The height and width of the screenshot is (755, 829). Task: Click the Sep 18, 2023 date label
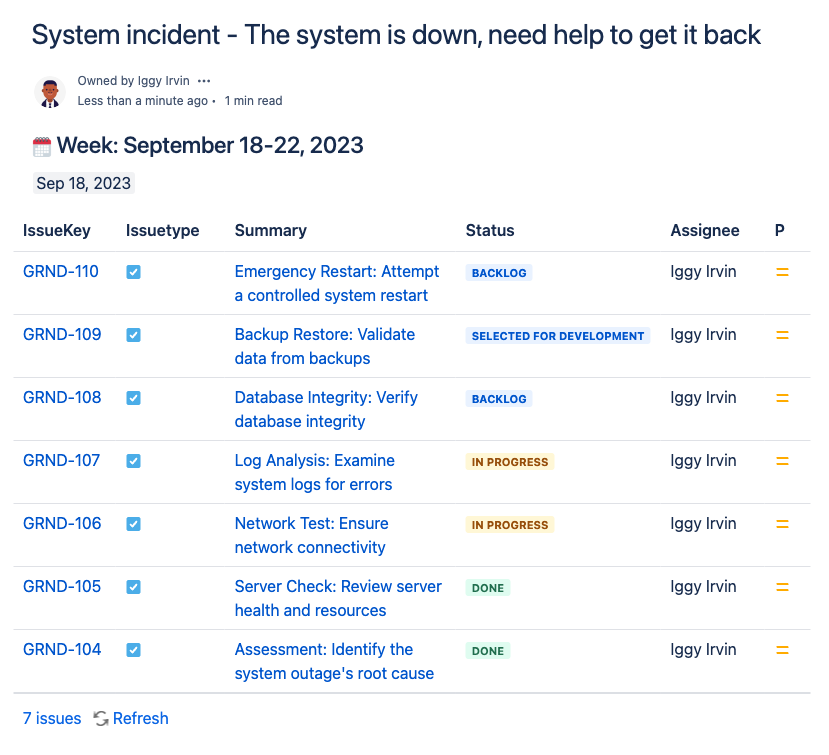83,183
